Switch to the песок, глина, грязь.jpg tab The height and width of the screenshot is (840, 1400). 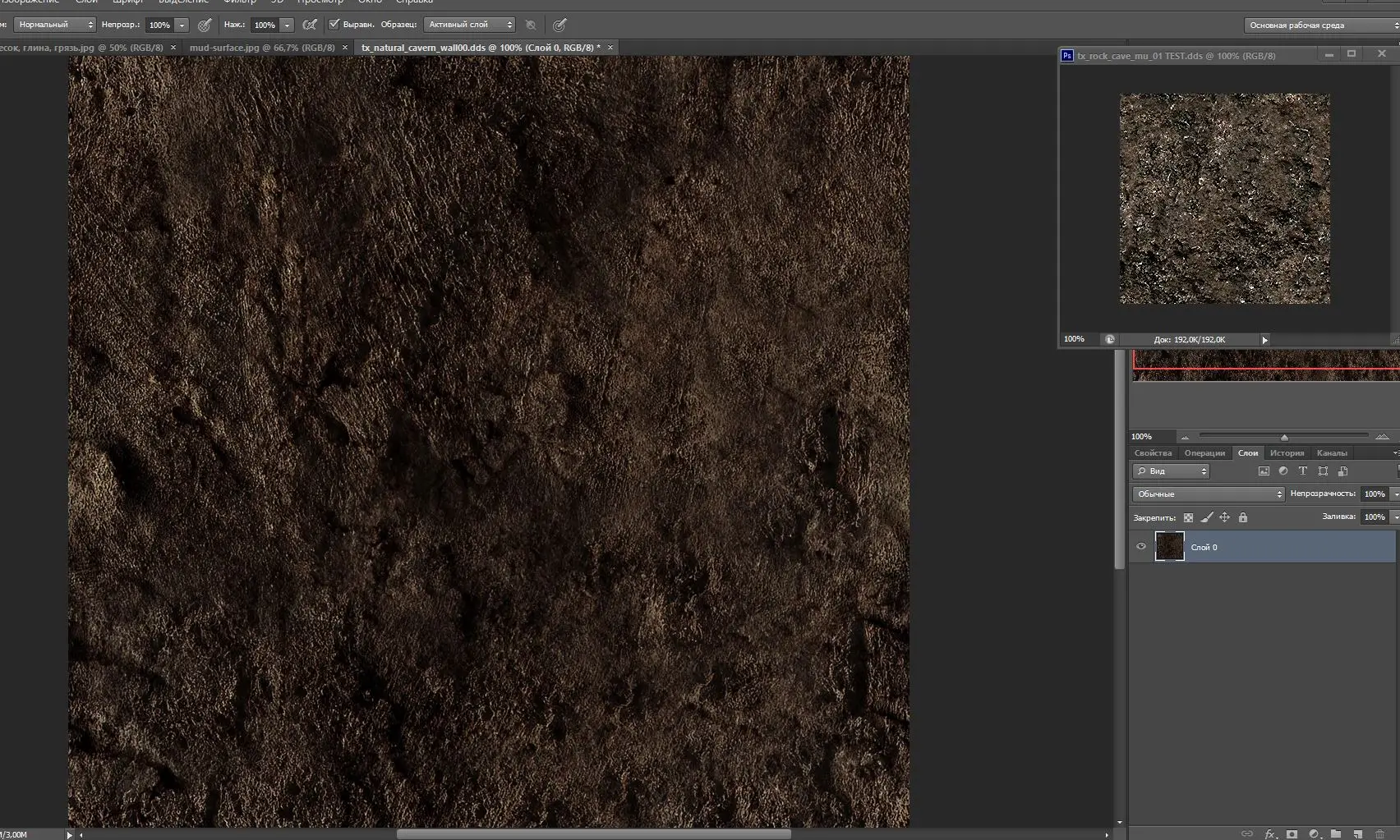(81, 48)
